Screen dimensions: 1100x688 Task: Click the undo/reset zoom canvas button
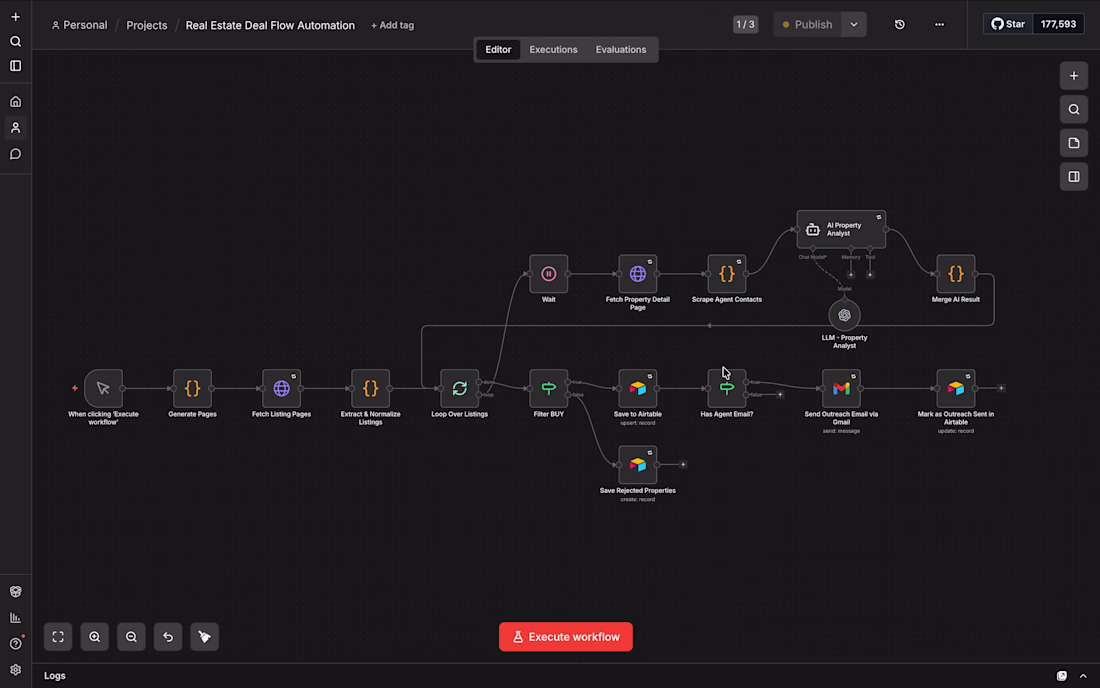tap(168, 637)
